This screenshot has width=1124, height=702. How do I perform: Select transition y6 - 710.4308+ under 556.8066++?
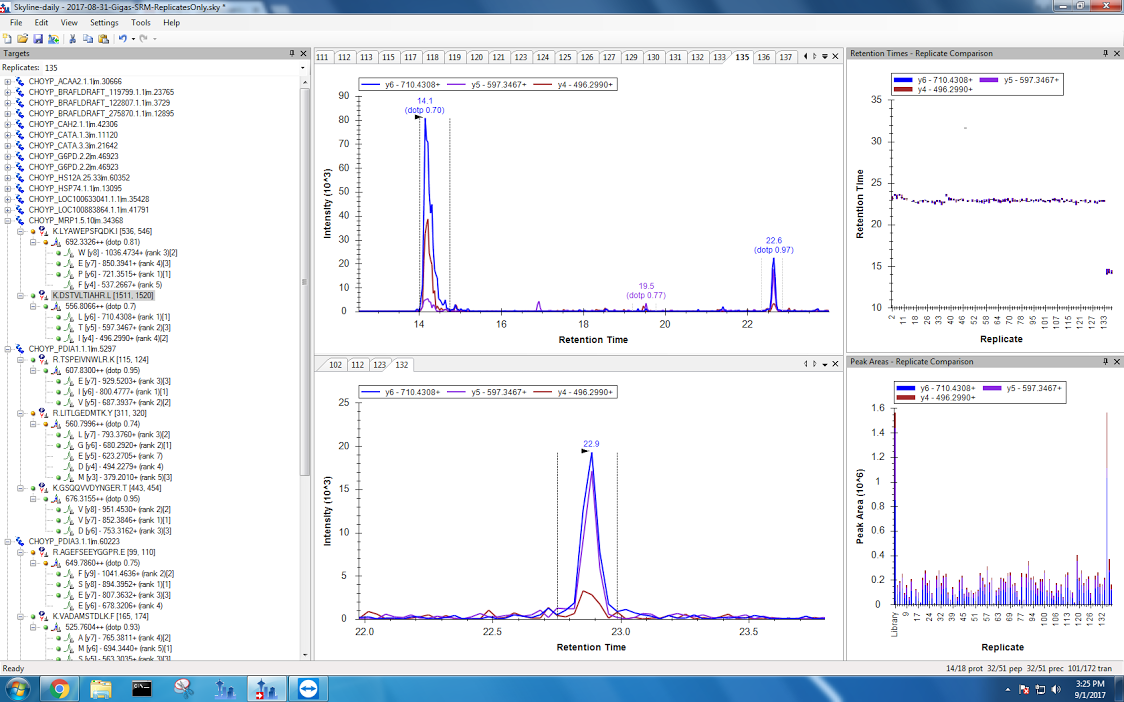coord(118,317)
